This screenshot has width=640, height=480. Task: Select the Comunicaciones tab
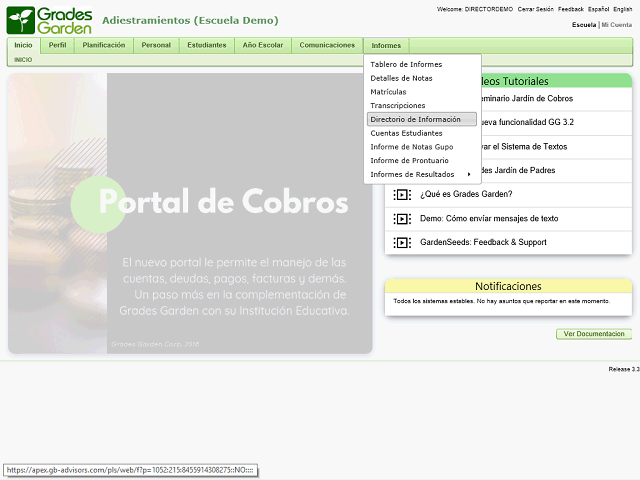click(327, 45)
